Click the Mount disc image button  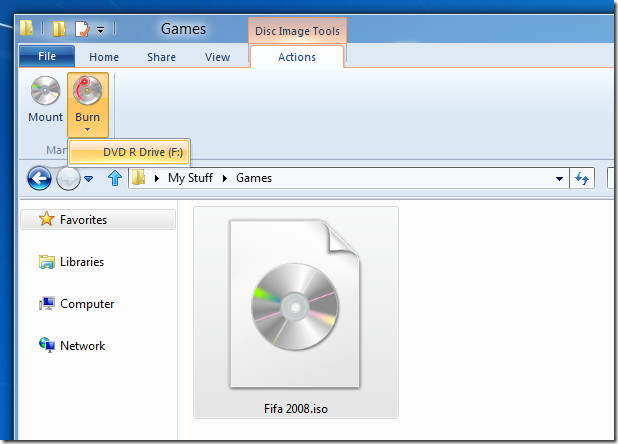click(45, 99)
